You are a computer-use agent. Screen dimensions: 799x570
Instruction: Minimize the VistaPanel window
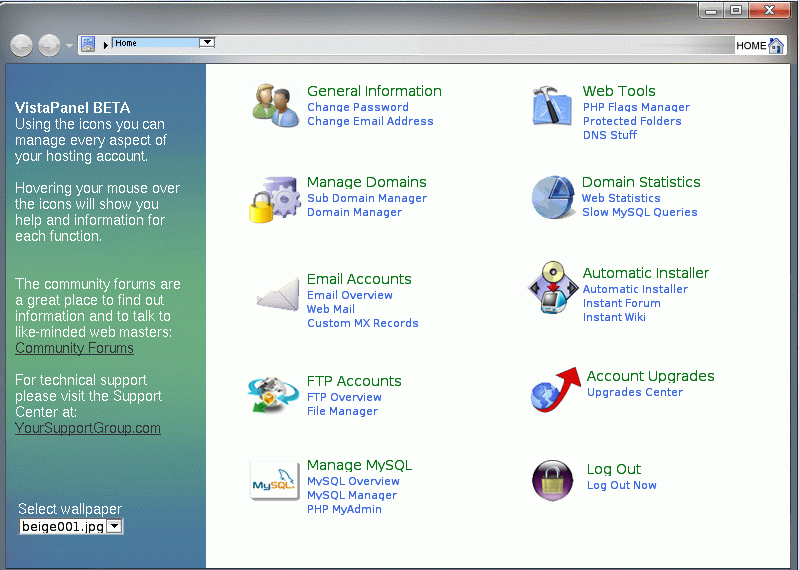pyautogui.click(x=711, y=10)
